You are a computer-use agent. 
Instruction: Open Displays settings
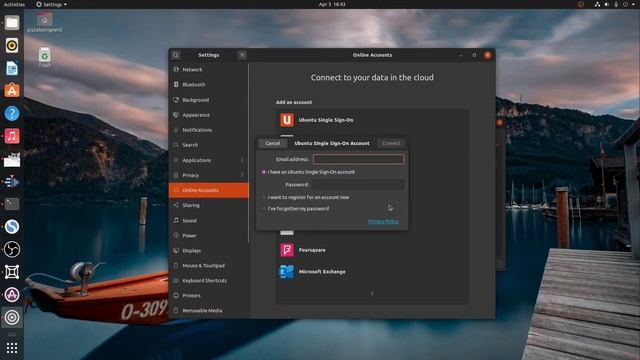click(x=209, y=251)
